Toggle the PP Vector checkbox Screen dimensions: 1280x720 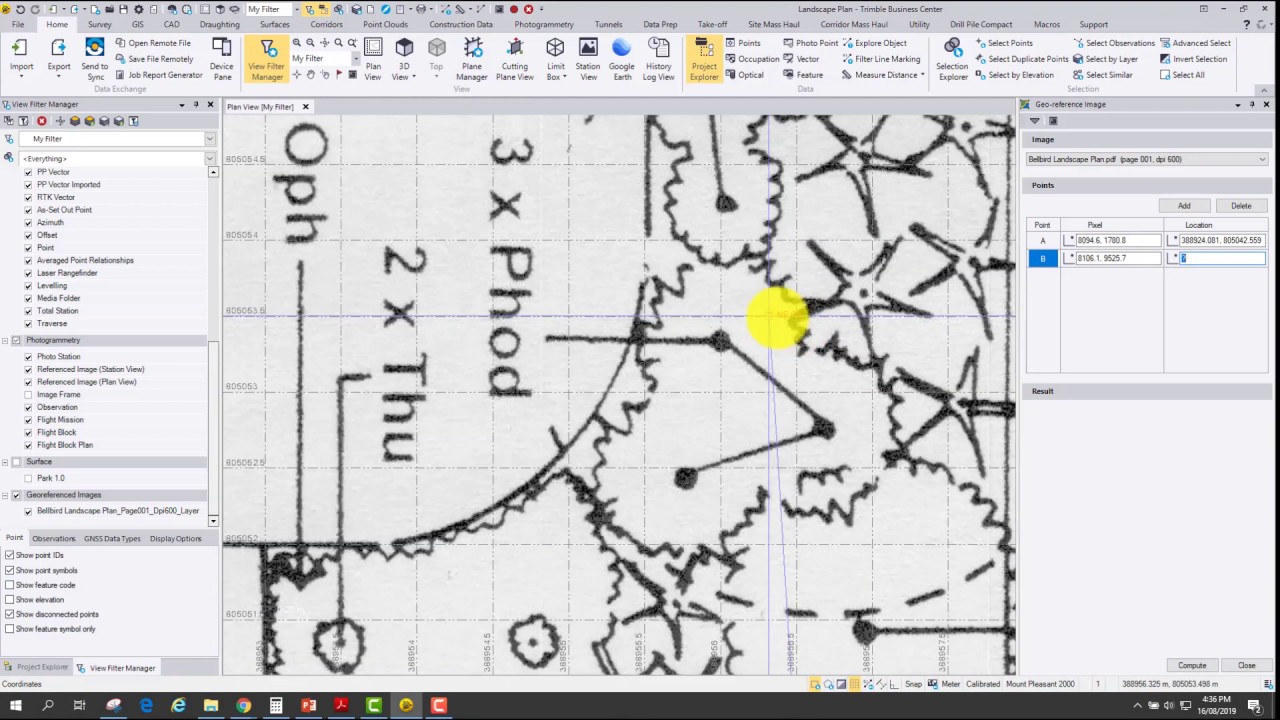[x=28, y=172]
